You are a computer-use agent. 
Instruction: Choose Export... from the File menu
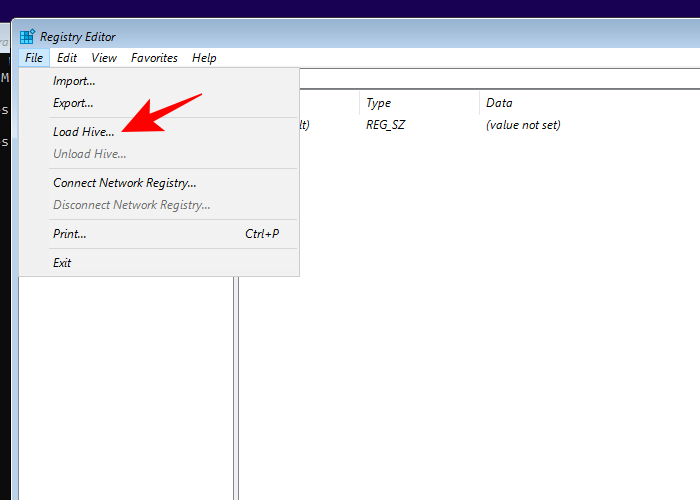click(73, 103)
